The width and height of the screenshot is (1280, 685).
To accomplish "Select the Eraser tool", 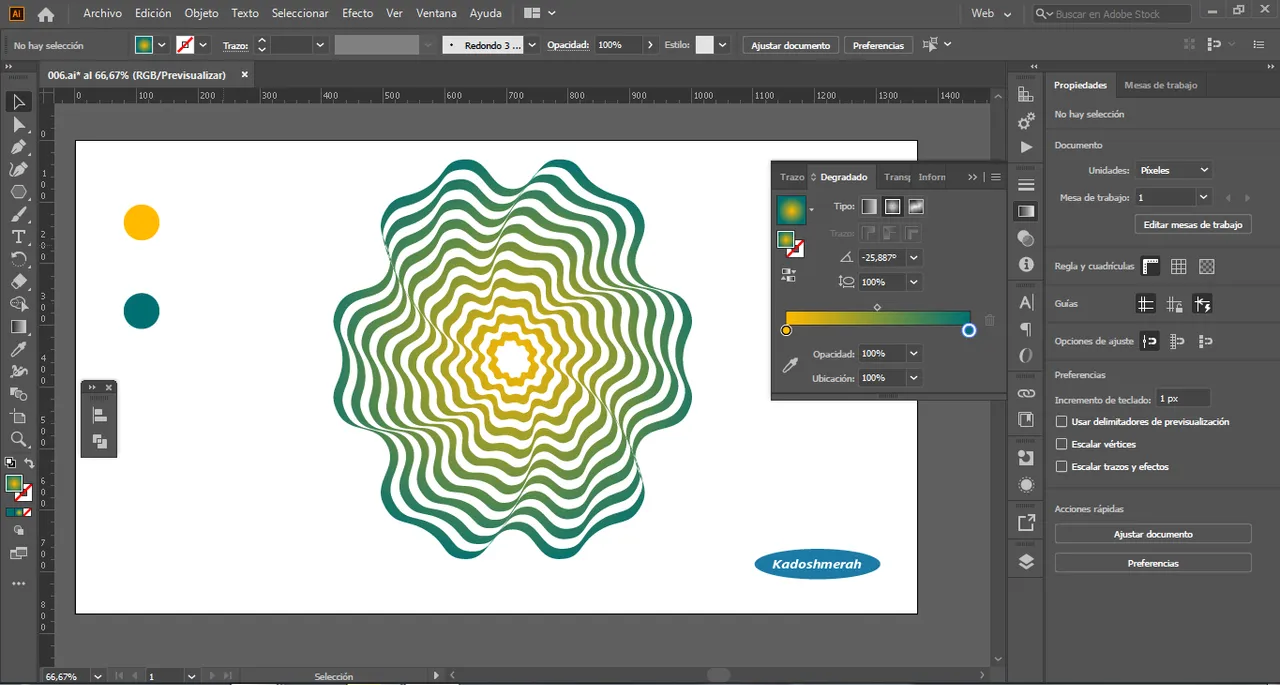I will (x=18, y=282).
